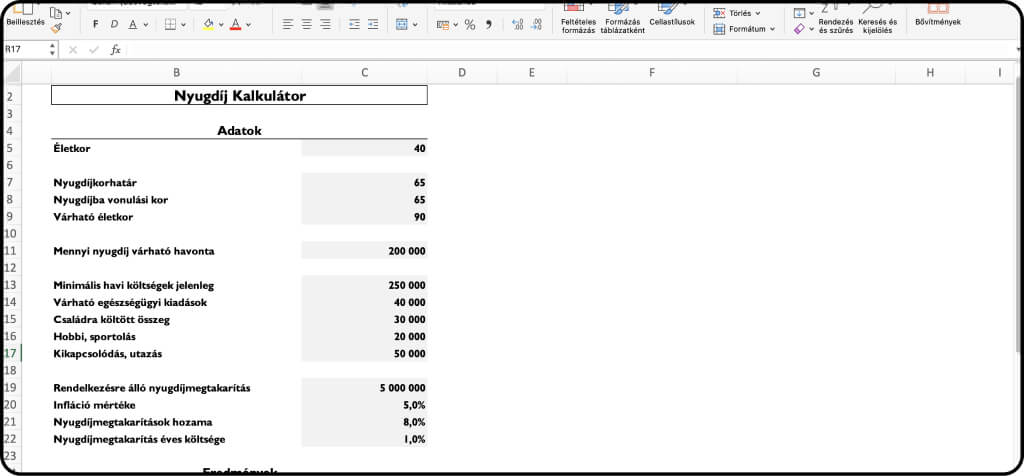Viewport: 1024px width, 476px height.
Task: Toggle bold (F) formatting
Action: pos(95,24)
